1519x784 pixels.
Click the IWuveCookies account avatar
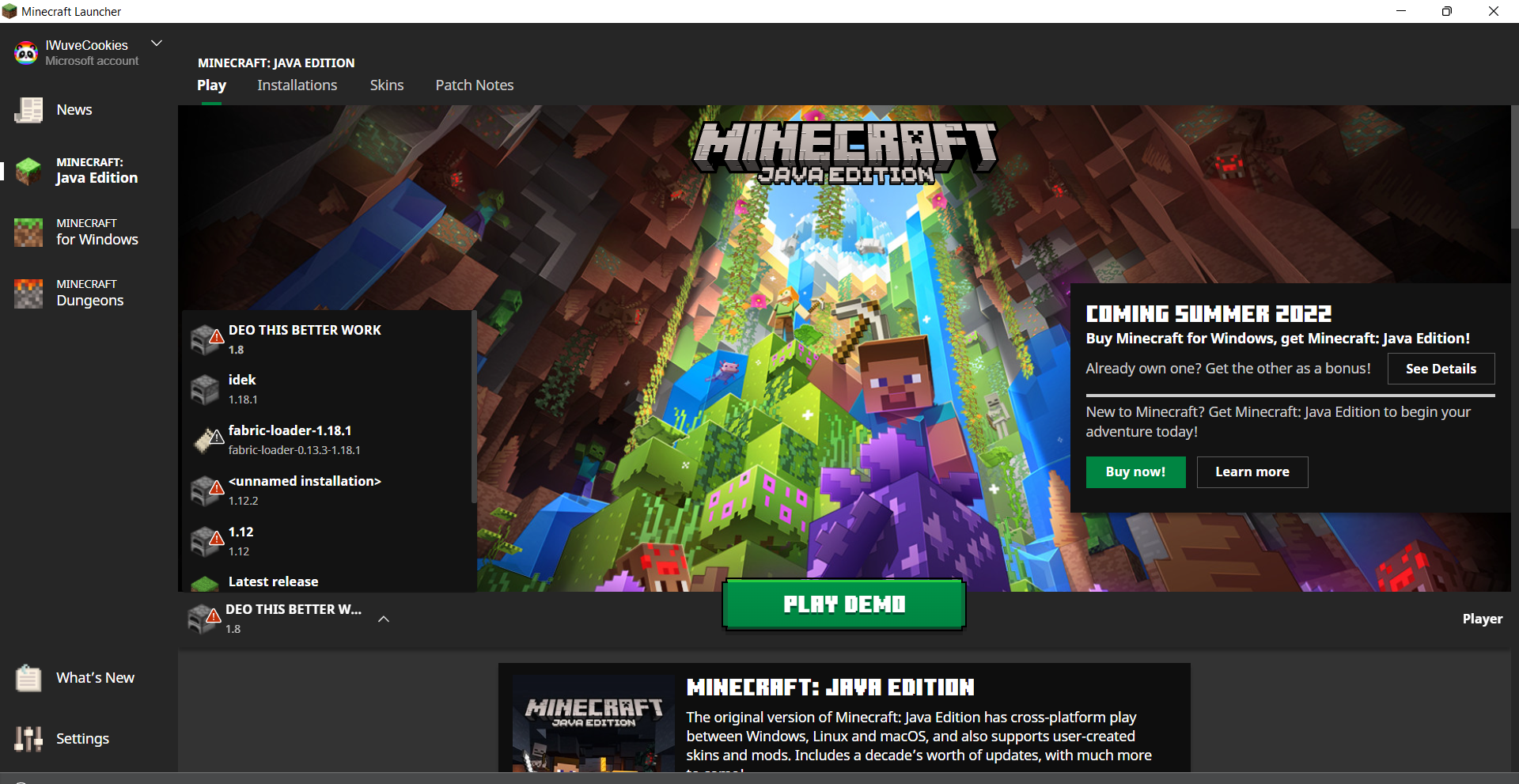[x=26, y=53]
